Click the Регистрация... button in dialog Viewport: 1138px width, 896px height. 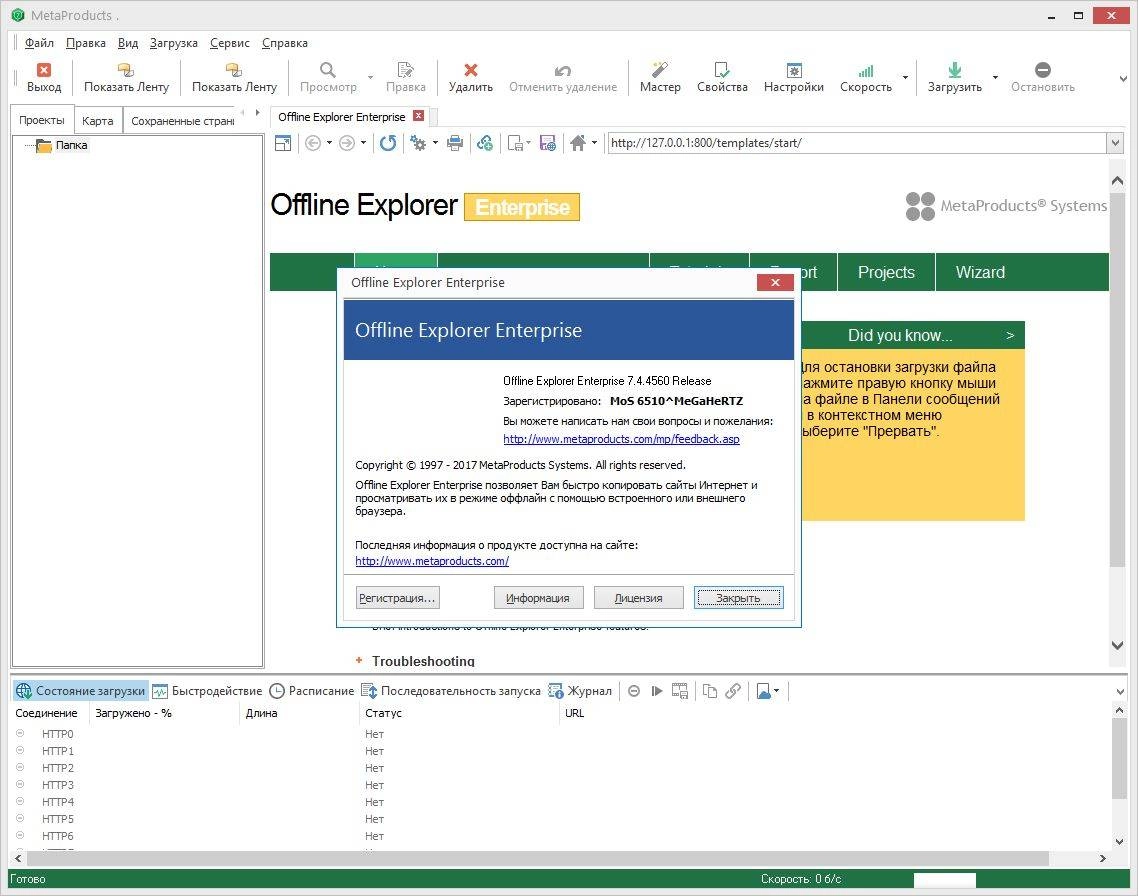point(398,598)
